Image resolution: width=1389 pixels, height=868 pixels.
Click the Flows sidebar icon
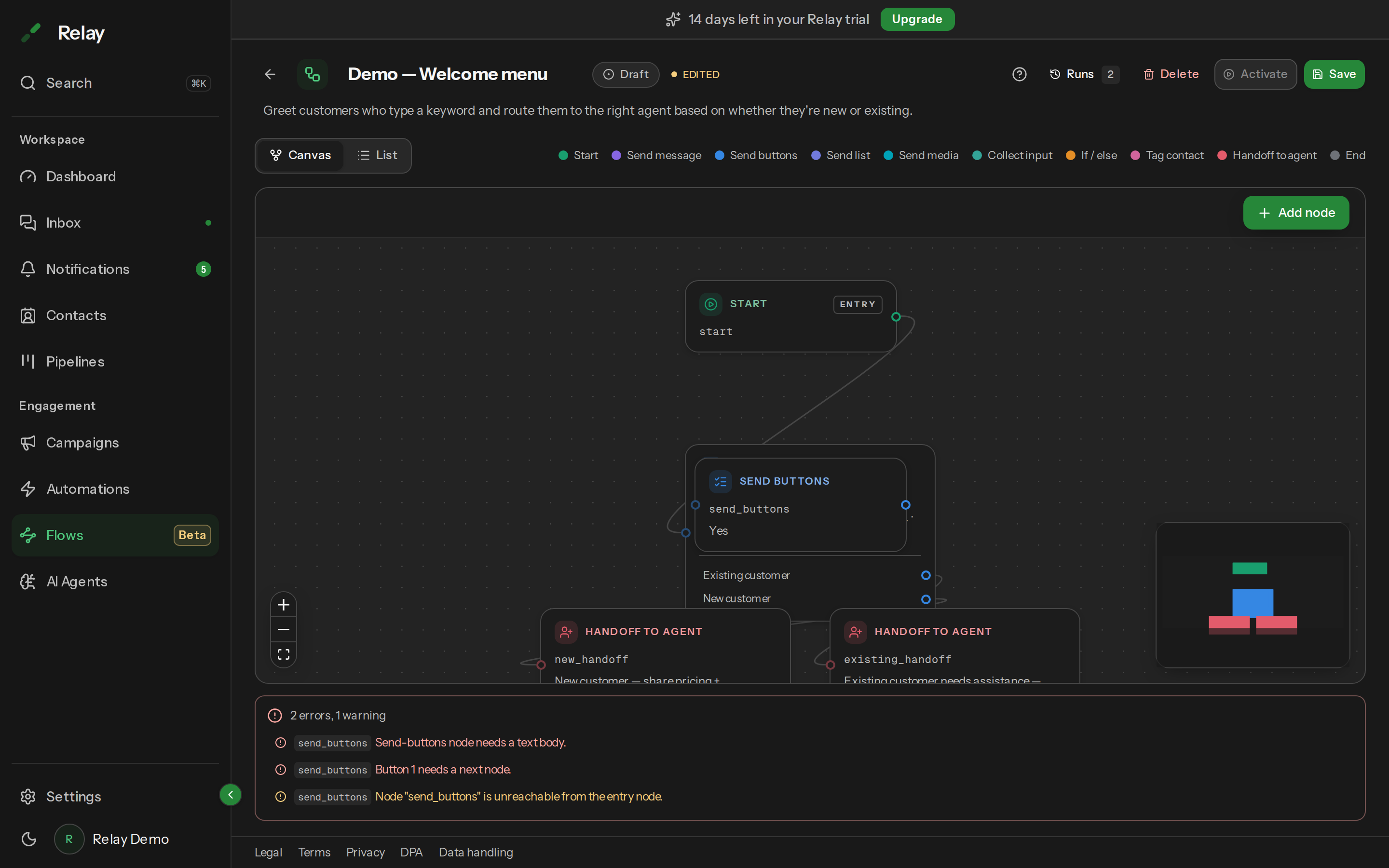[27, 535]
